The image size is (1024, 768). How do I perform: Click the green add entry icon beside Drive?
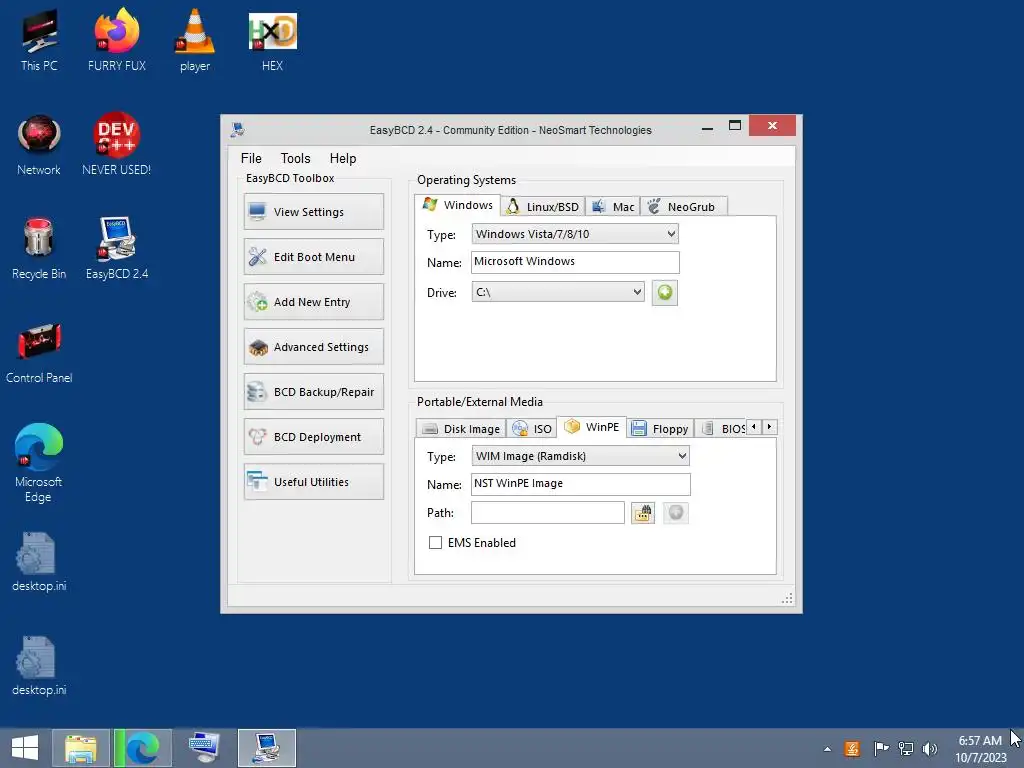(x=664, y=293)
